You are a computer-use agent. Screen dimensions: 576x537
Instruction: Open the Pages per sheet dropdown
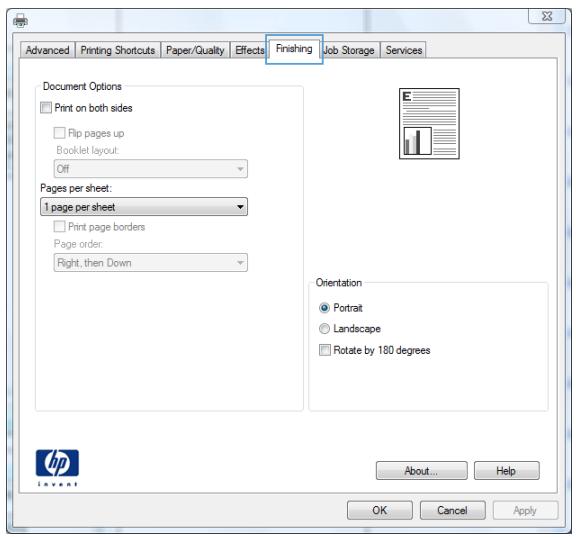(144, 207)
